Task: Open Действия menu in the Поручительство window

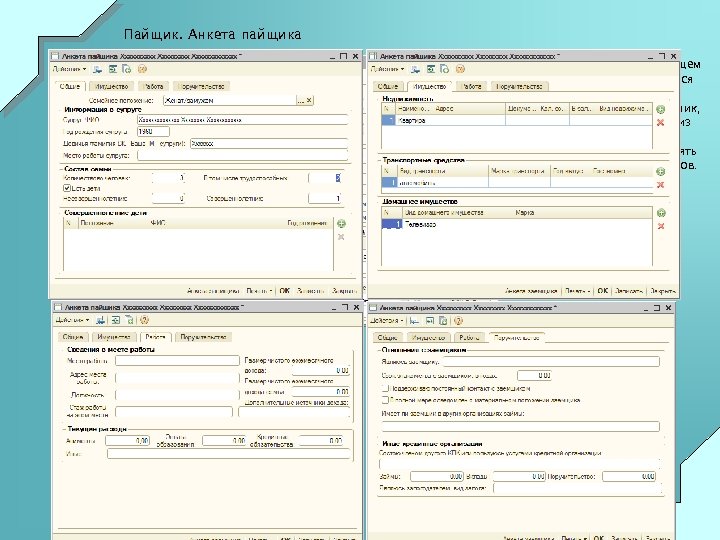Action: [387, 321]
